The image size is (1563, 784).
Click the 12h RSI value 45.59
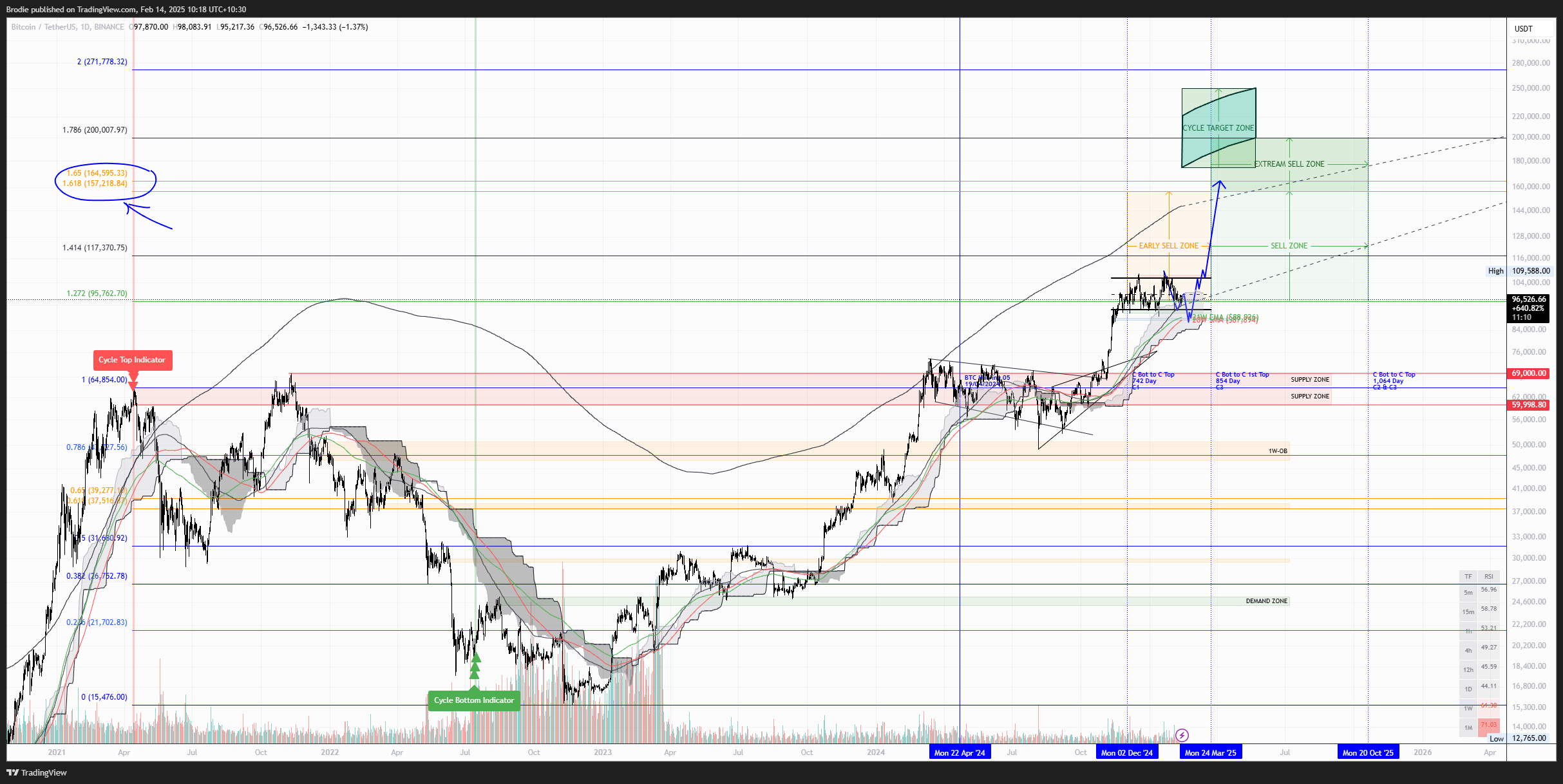point(1489,667)
